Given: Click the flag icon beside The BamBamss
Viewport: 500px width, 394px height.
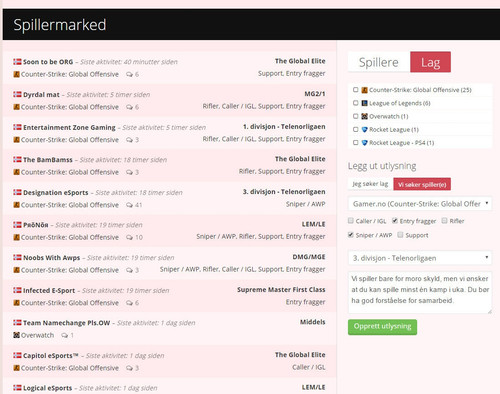Looking at the screenshot, I should click(x=17, y=159).
